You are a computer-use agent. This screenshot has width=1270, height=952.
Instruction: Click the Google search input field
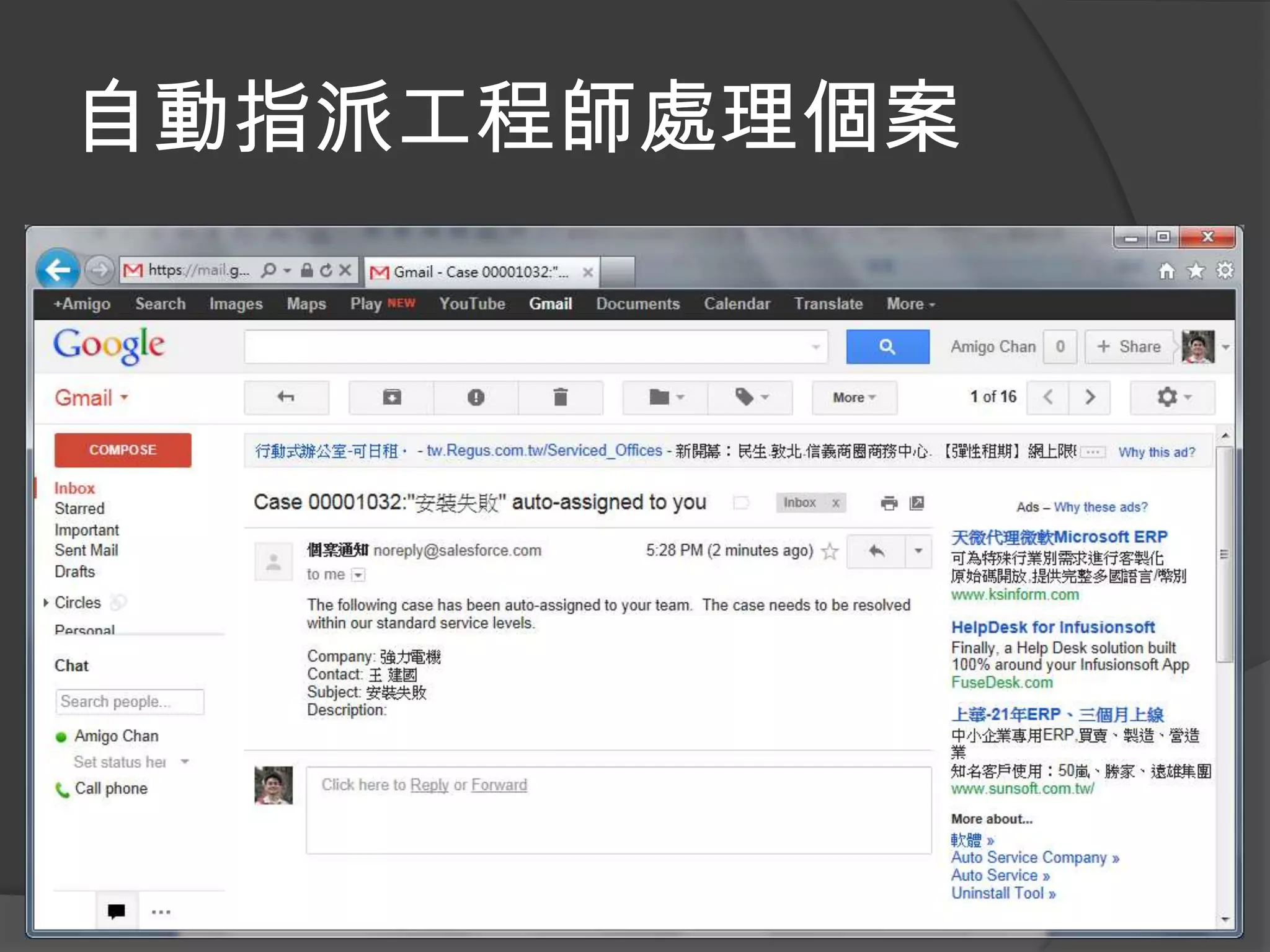click(526, 346)
